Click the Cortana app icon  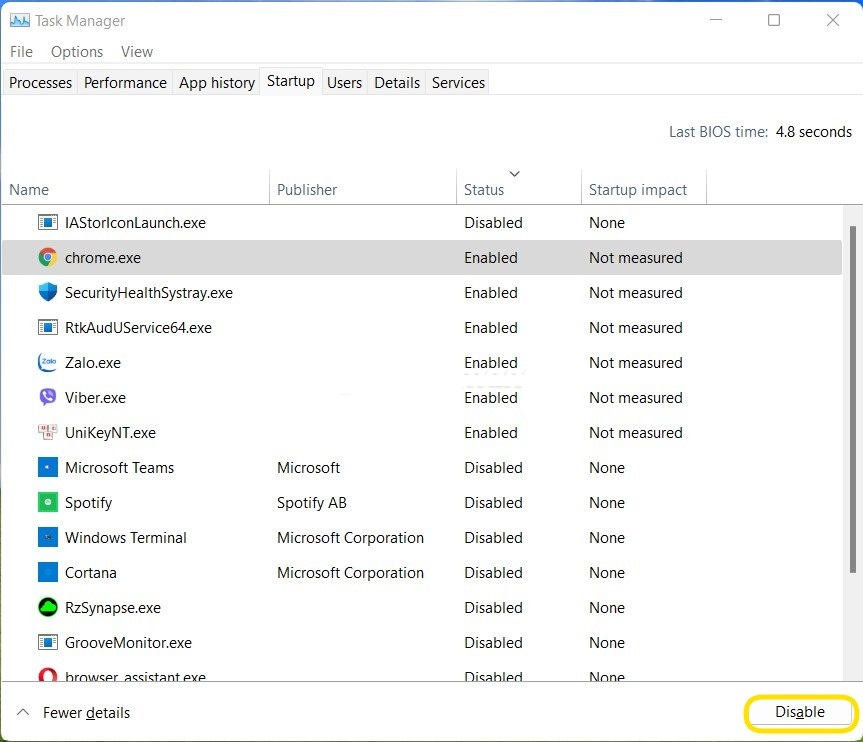click(x=47, y=572)
